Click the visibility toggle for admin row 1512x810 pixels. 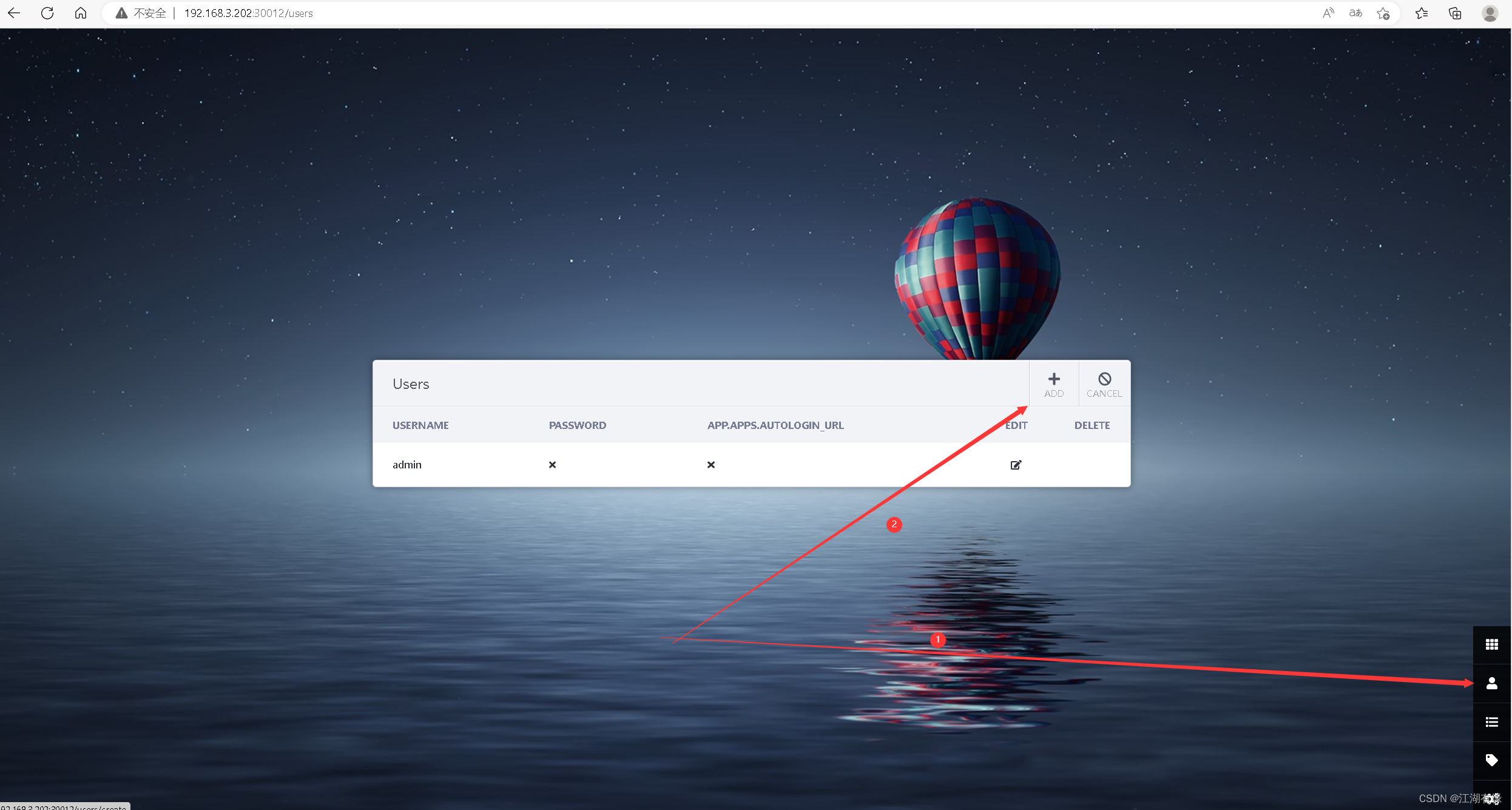551,464
